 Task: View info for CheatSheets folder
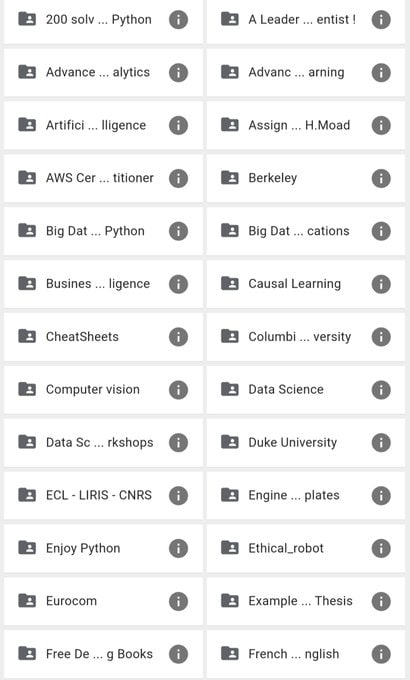[178, 337]
